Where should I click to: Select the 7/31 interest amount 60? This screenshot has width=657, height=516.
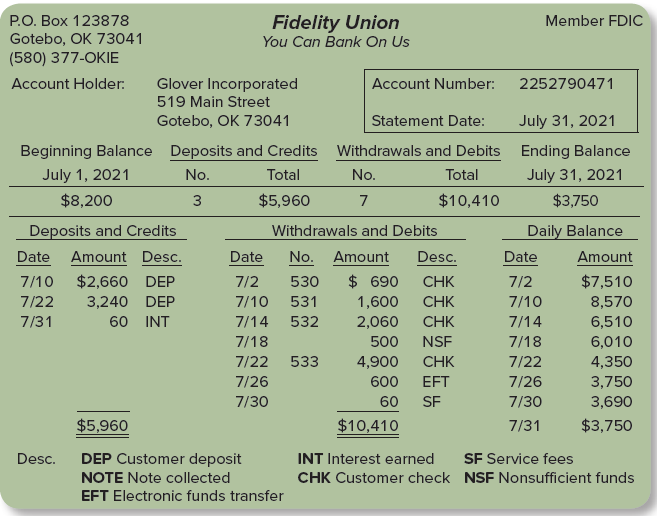pyautogui.click(x=119, y=322)
